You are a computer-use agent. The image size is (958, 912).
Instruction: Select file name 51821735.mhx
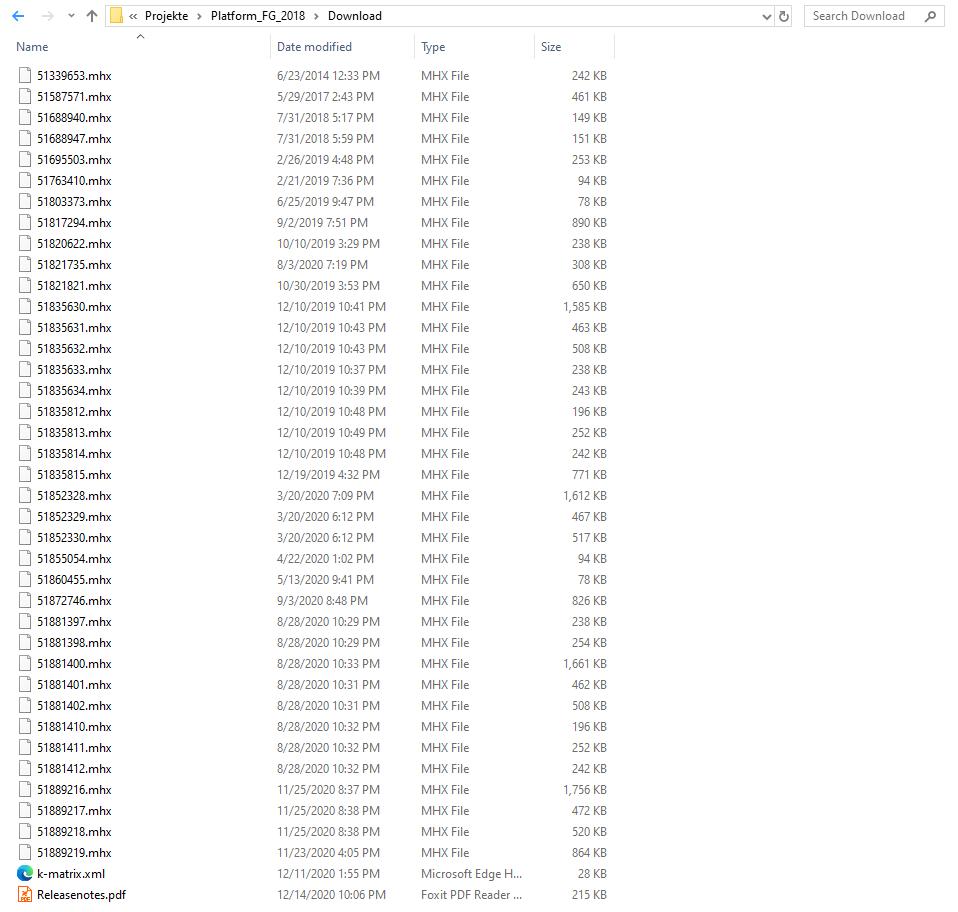point(74,264)
